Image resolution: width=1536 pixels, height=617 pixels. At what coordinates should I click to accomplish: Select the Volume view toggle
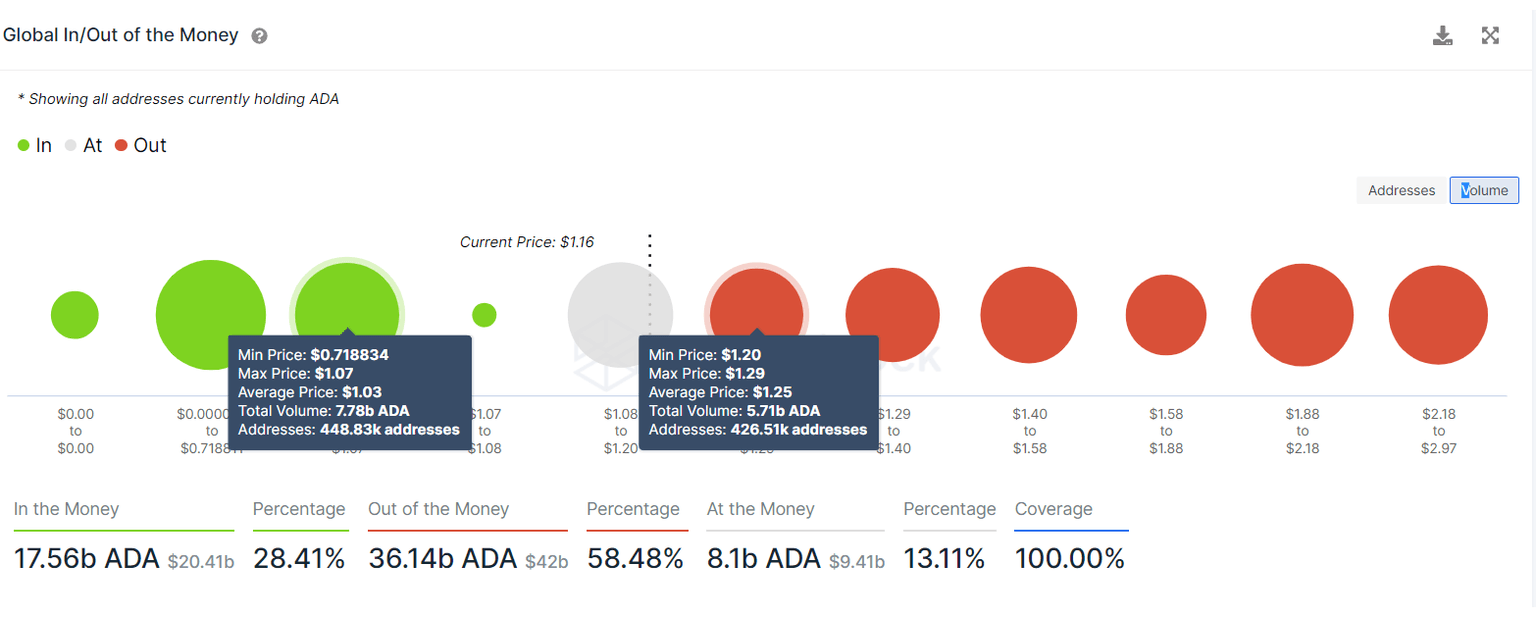[1485, 190]
